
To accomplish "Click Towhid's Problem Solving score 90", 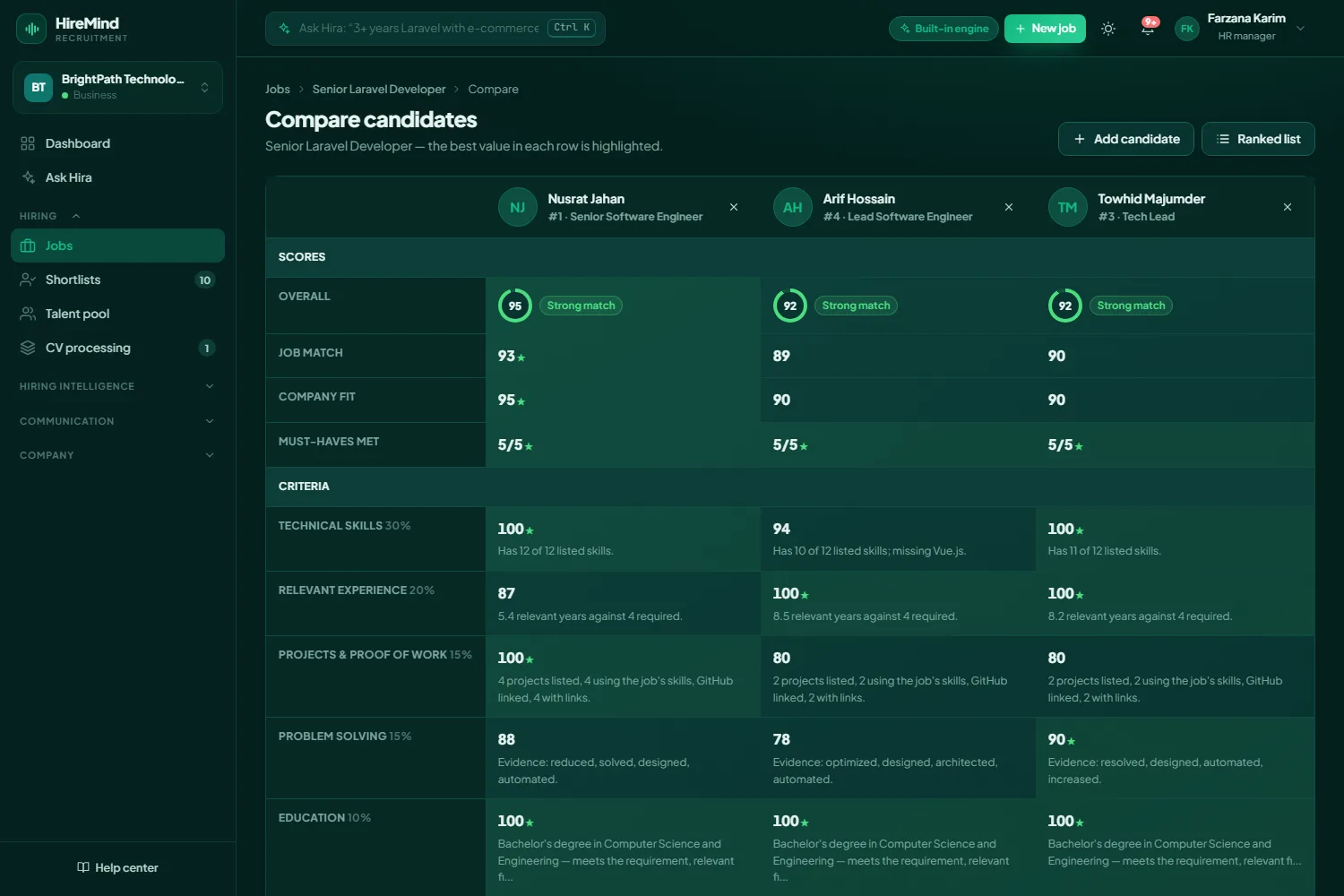I will pos(1057,739).
